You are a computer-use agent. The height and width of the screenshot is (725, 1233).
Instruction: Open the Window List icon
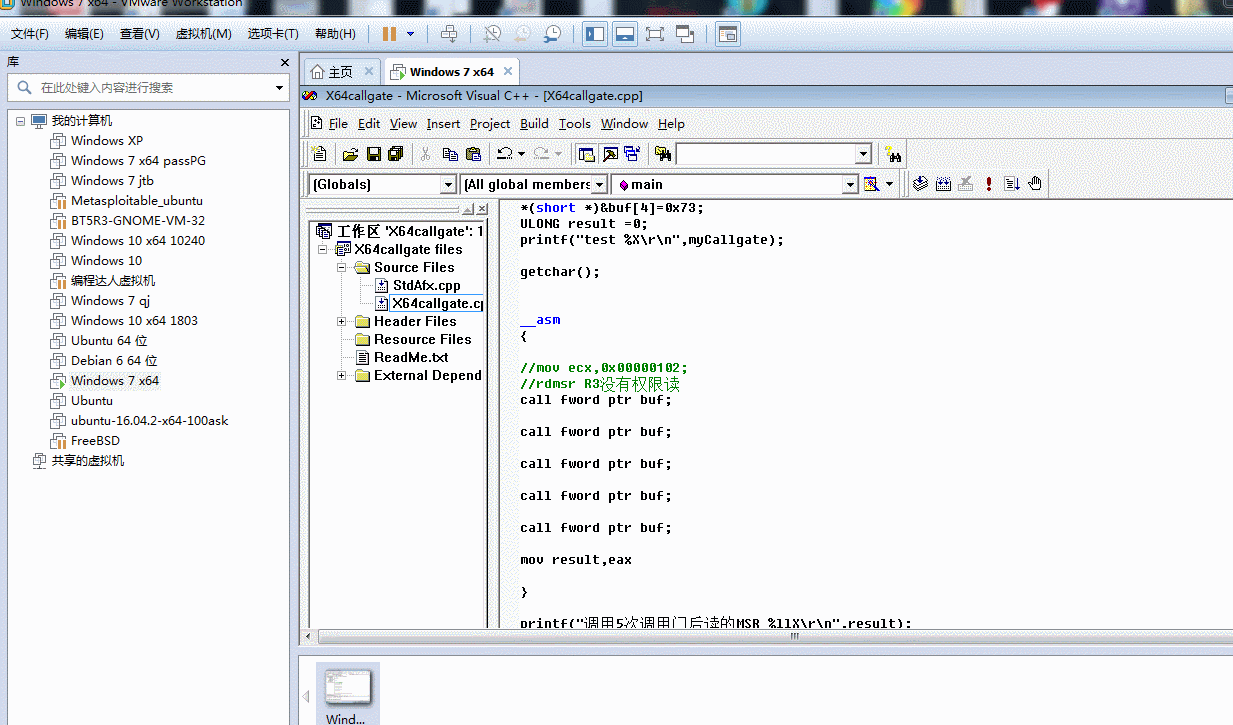tap(632, 154)
